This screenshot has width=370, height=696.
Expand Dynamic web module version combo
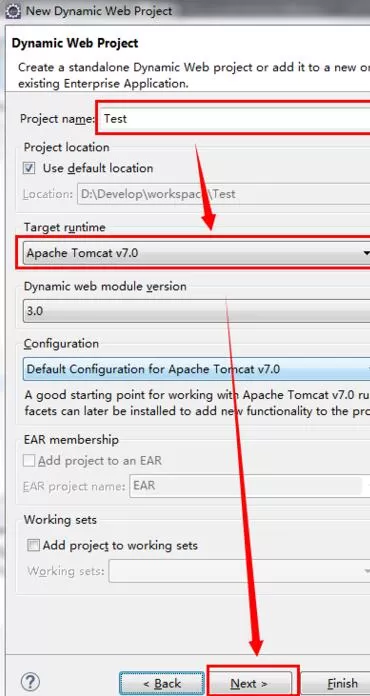coord(197,311)
